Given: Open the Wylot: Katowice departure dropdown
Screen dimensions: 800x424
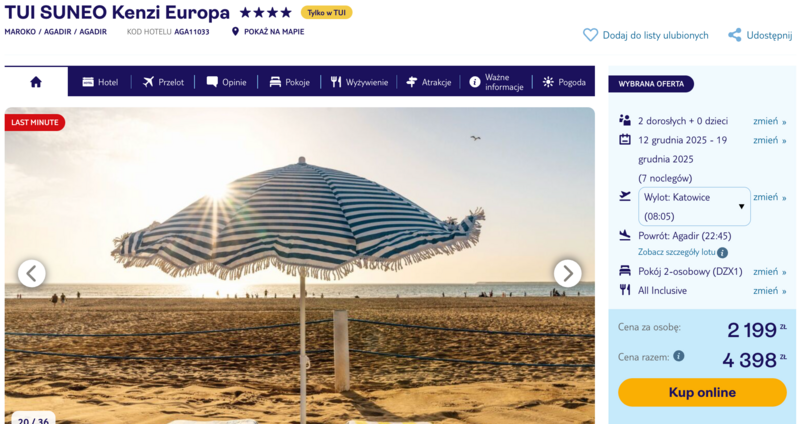Looking at the screenshot, I should click(x=694, y=207).
